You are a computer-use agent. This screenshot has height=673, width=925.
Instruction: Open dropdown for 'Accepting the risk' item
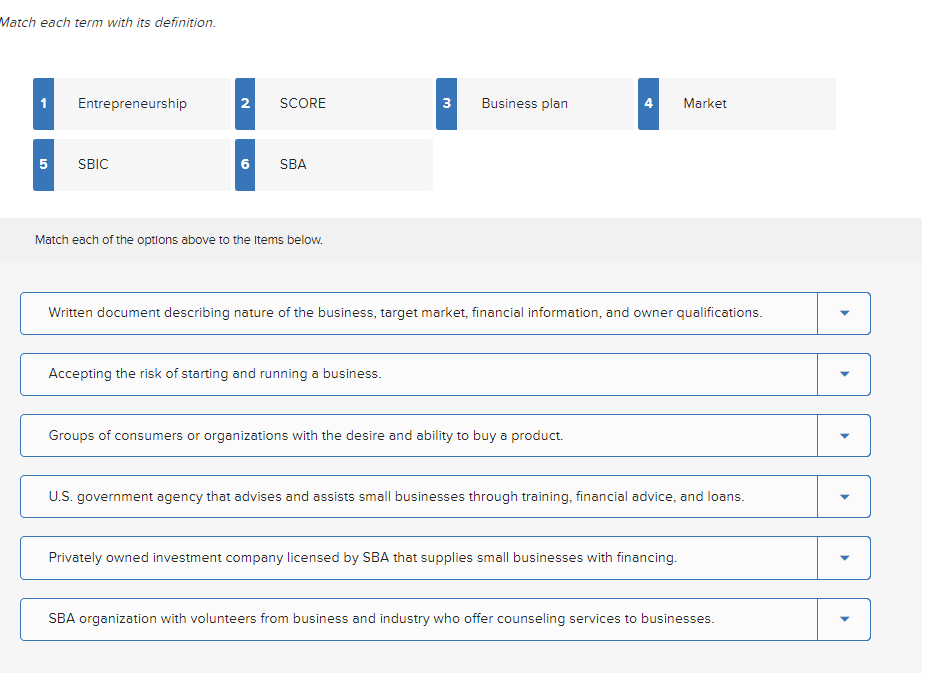coord(844,374)
